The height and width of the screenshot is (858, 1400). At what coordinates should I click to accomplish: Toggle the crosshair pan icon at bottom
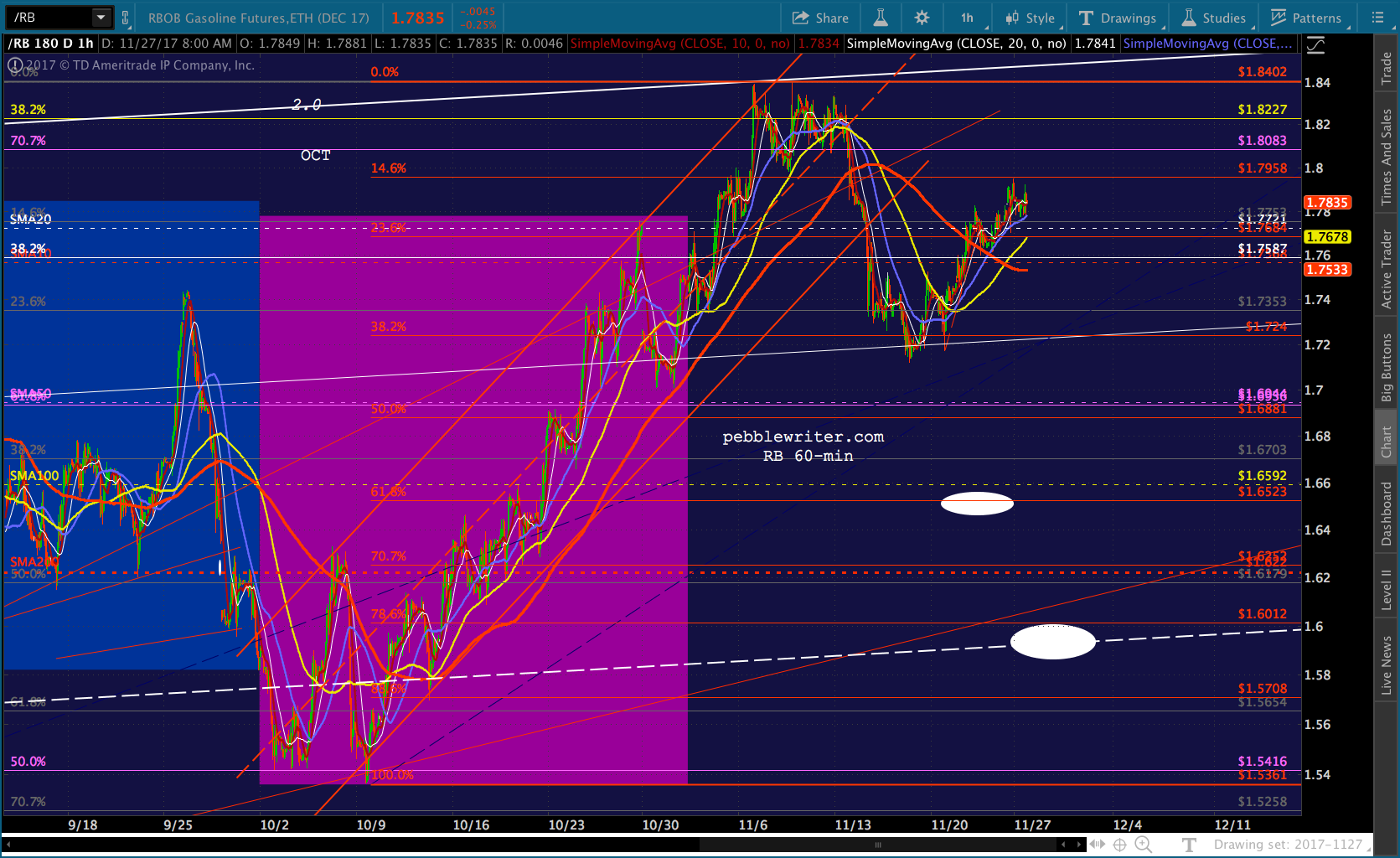click(x=1119, y=845)
